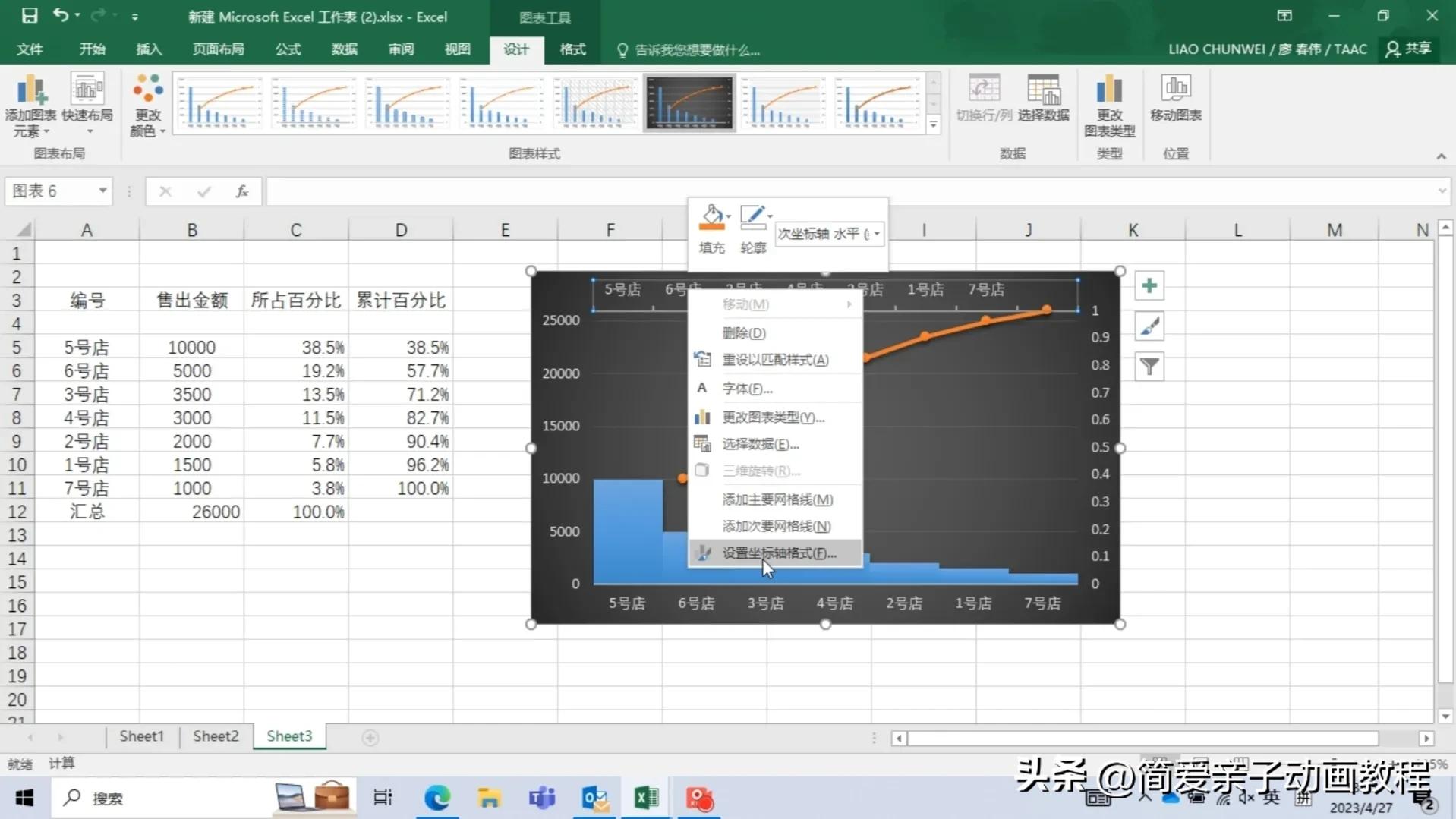Click the Chart Elements plus button
1456x819 pixels.
point(1149,286)
